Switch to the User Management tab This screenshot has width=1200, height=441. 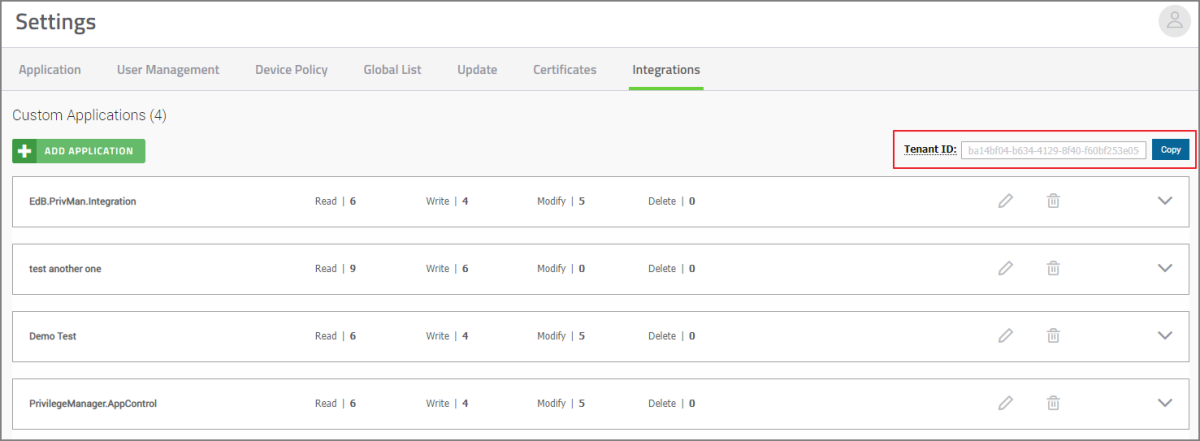[x=168, y=70]
